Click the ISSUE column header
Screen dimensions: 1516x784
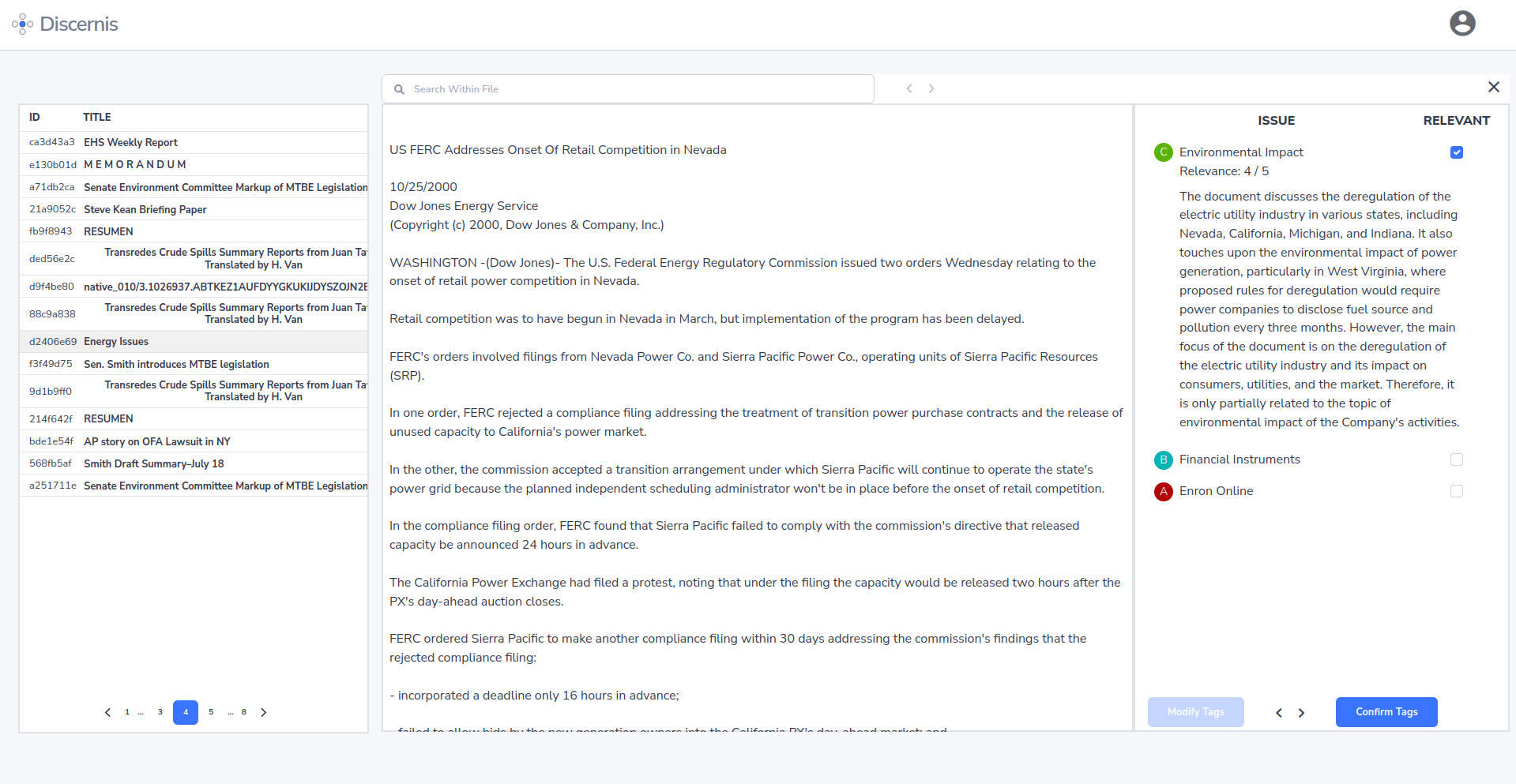tap(1277, 121)
